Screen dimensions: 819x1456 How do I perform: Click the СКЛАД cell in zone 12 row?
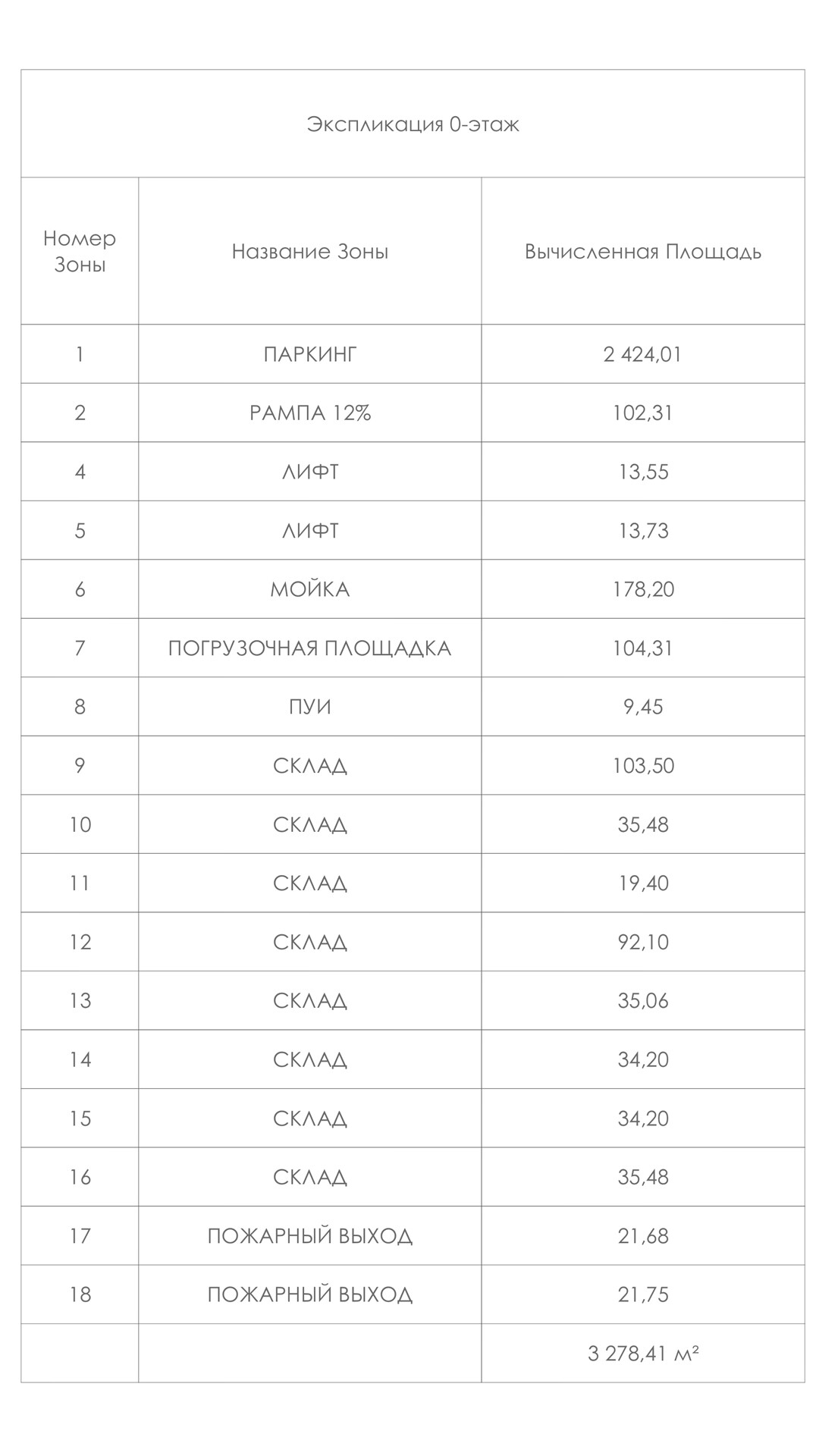pyautogui.click(x=309, y=942)
